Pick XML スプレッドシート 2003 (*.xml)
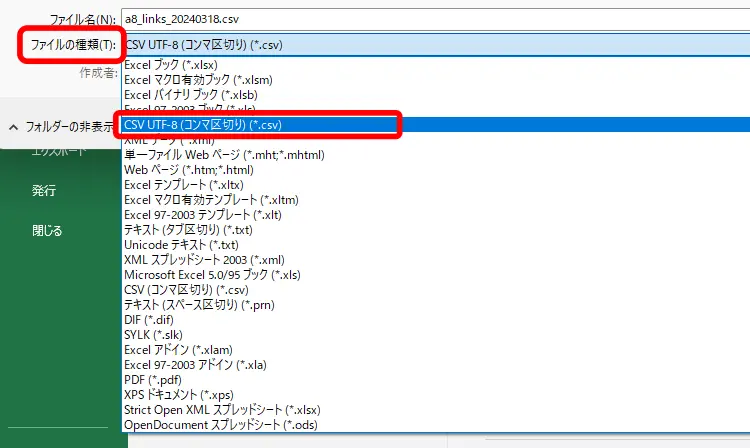750x448 pixels. pos(204,260)
